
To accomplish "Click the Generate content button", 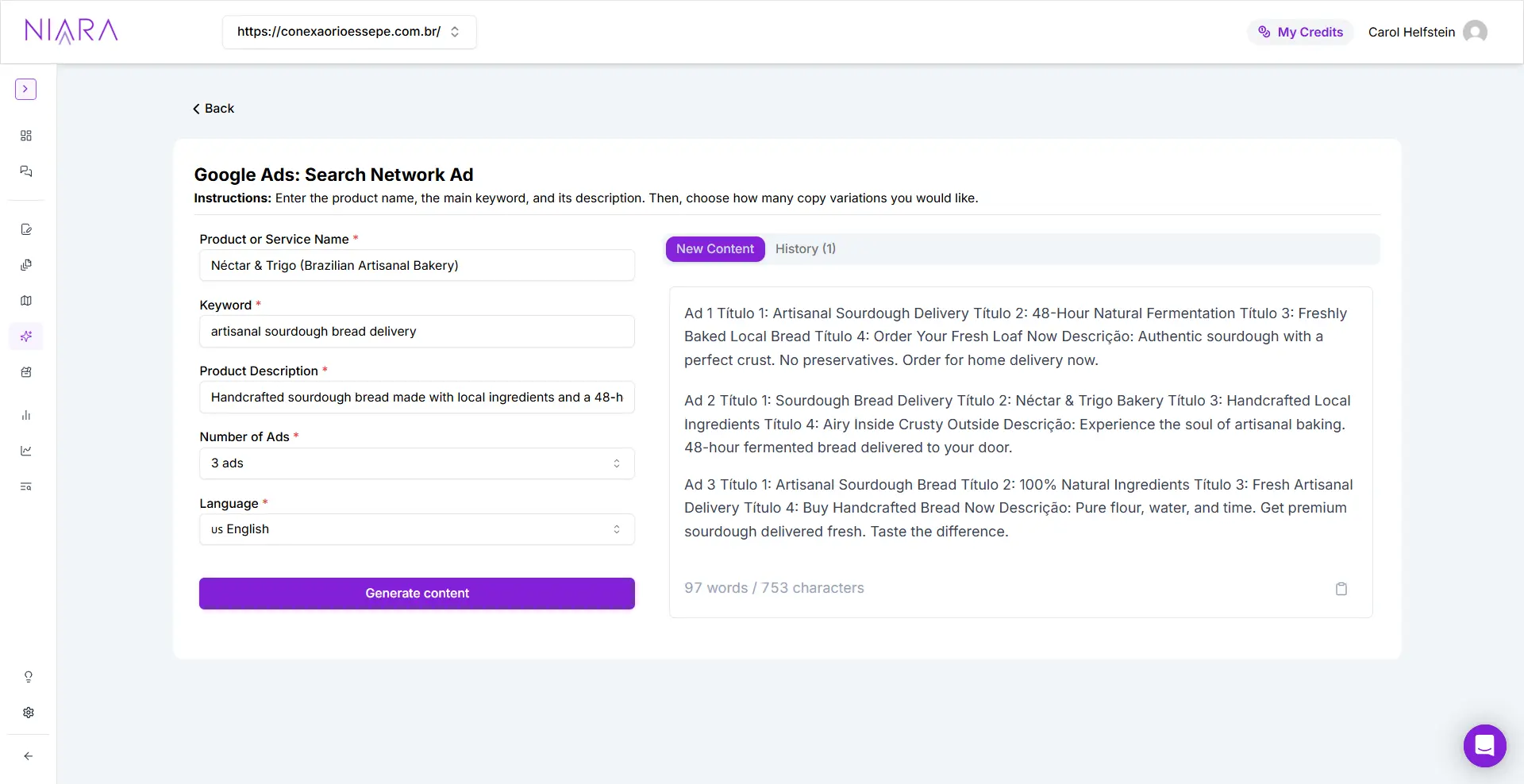I will click(417, 594).
